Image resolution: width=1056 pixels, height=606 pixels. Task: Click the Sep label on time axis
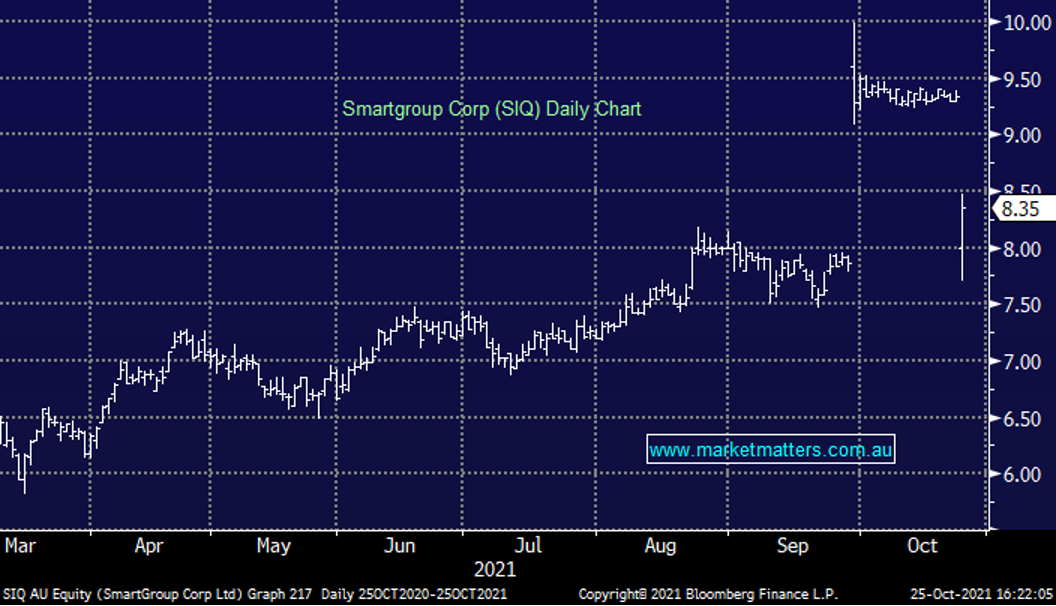click(x=792, y=546)
